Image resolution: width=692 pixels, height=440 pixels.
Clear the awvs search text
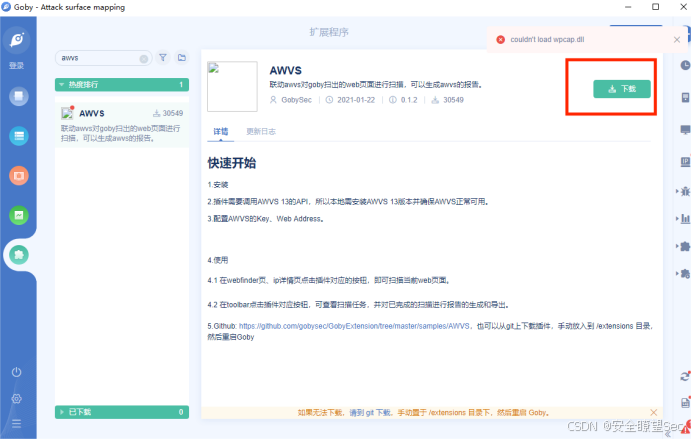(143, 59)
